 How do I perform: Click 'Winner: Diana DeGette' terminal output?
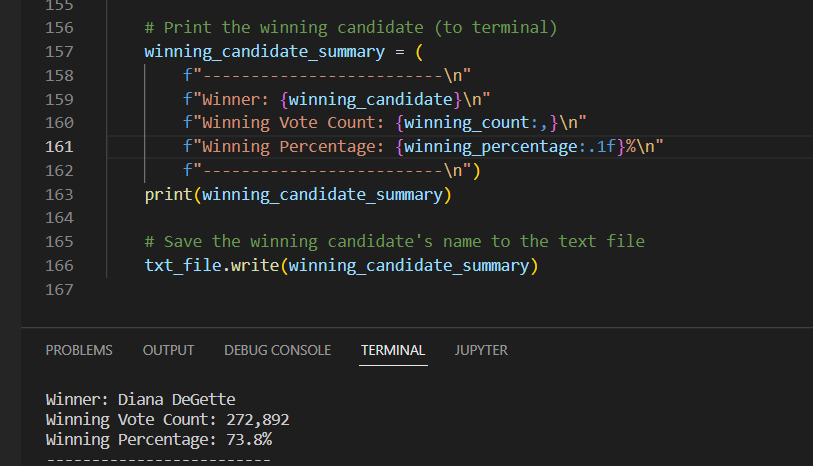click(x=141, y=399)
